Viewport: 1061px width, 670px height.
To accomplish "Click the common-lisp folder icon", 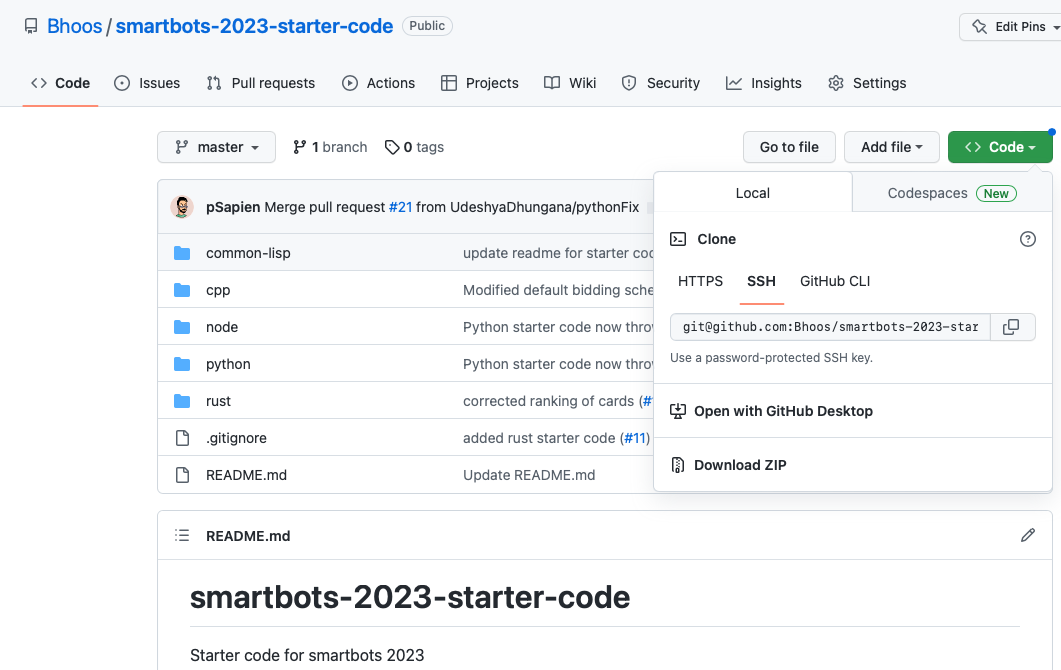I will coord(182,253).
